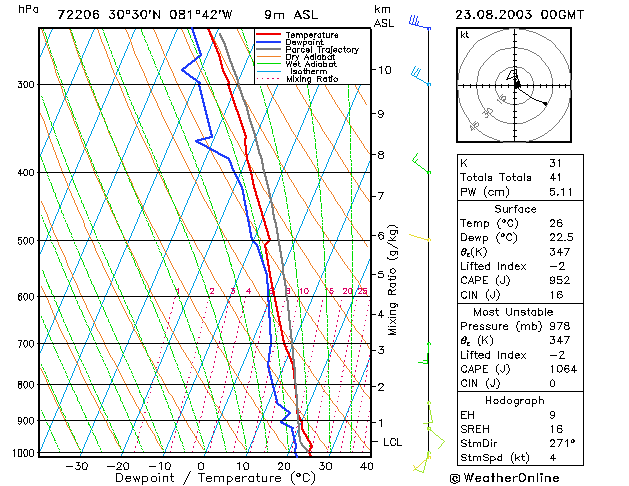Click the topmost blue wind barb

(420, 22)
